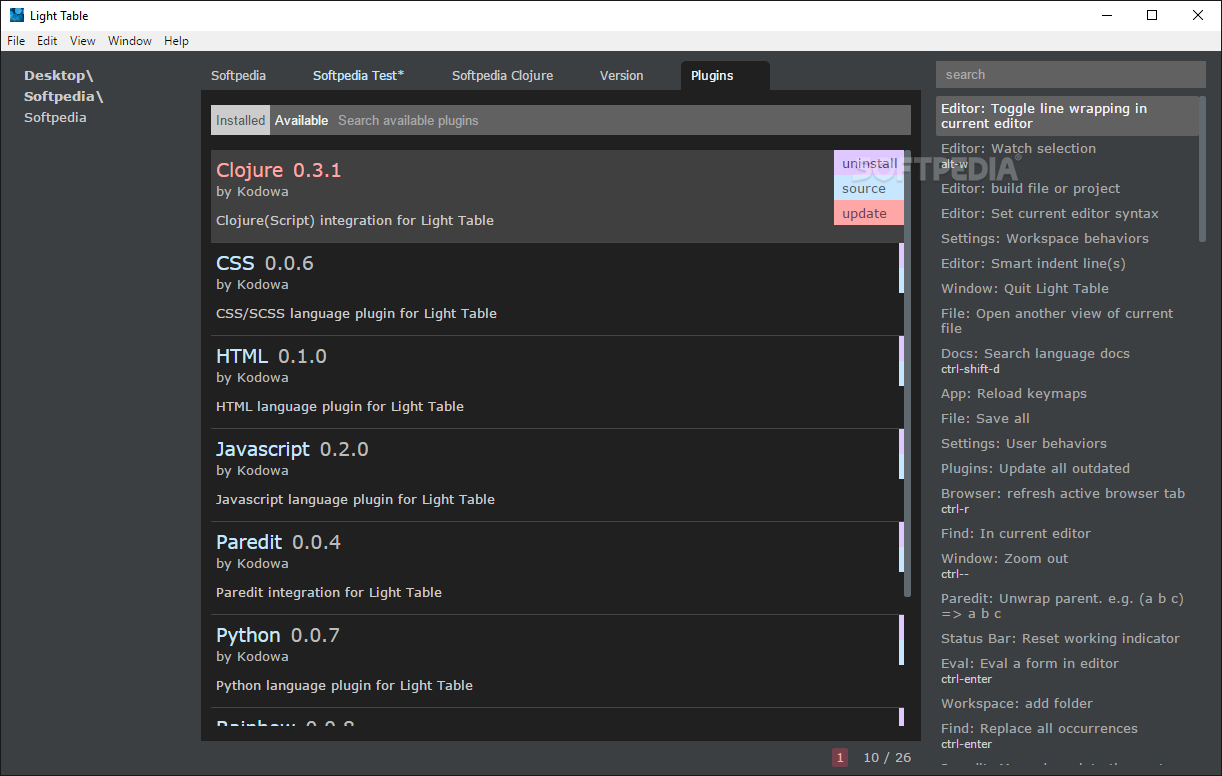This screenshot has height=776, width=1222.
Task: Run Editor: Smart indent line(s)
Action: (x=1068, y=263)
